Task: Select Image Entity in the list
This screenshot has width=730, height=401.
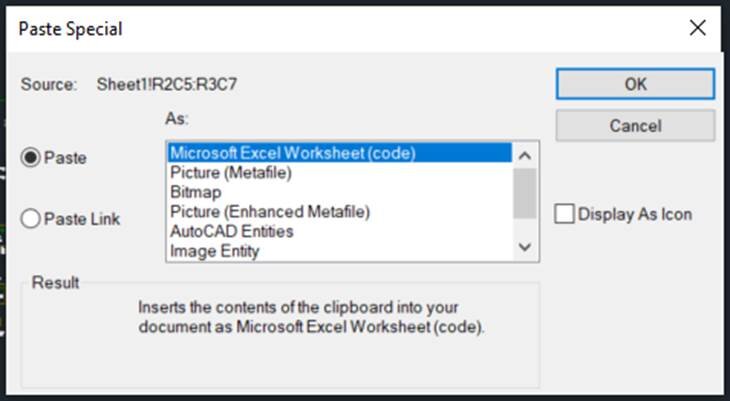Action: click(215, 251)
